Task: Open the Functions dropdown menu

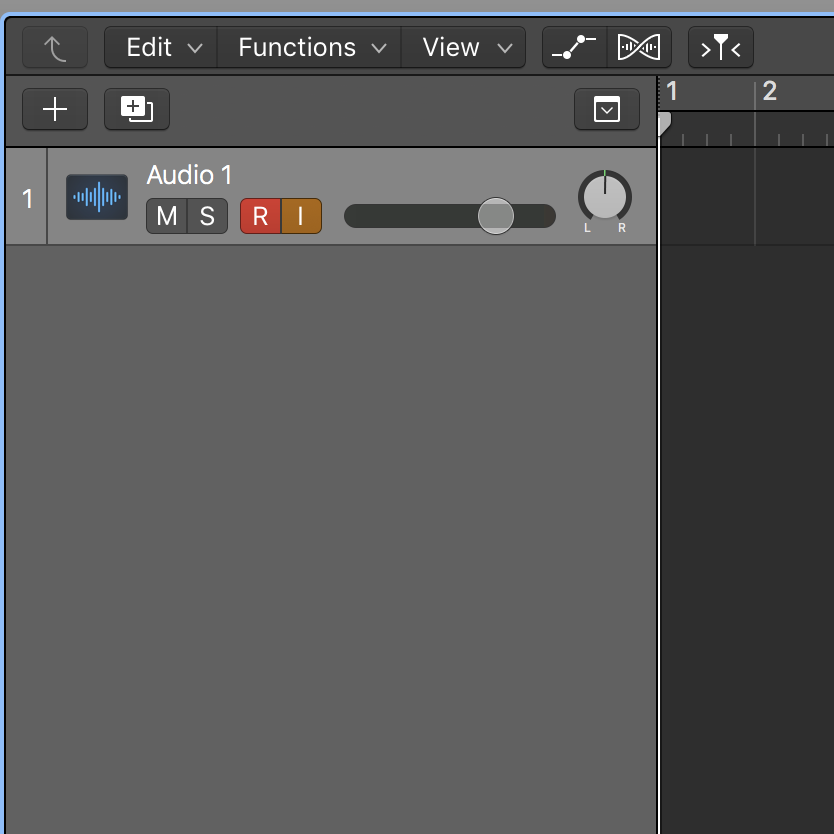Action: [x=310, y=47]
